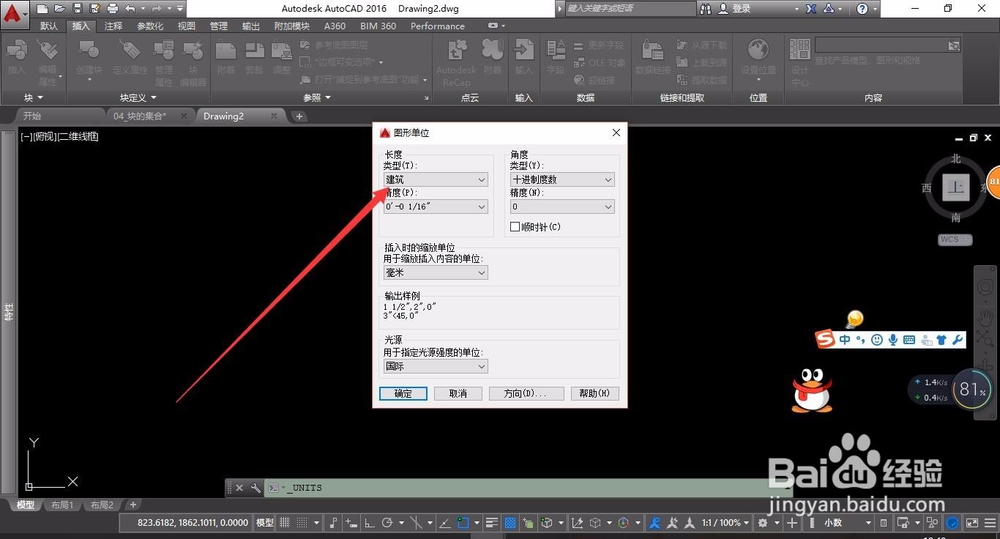Add a new drawing tab with plus button
Image resolution: width=1000 pixels, height=539 pixels.
[299, 116]
